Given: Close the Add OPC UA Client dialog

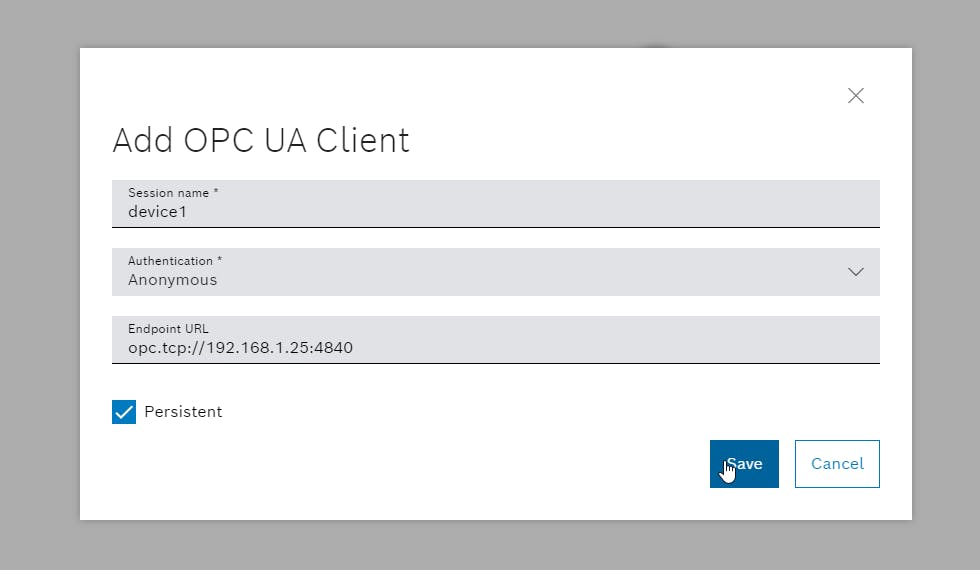Looking at the screenshot, I should tap(856, 96).
